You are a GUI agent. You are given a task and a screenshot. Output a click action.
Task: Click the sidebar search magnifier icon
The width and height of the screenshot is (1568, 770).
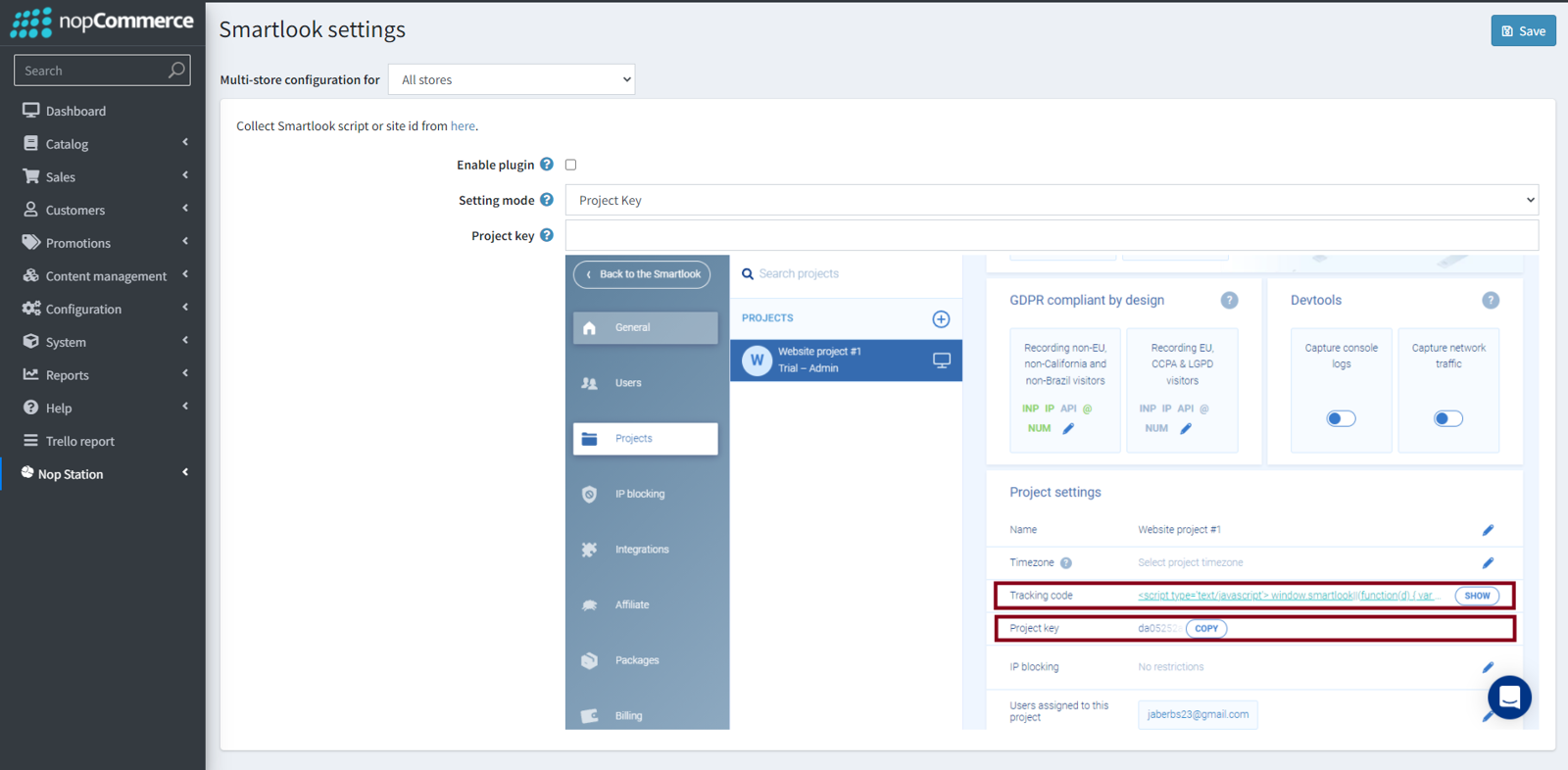tap(176, 70)
